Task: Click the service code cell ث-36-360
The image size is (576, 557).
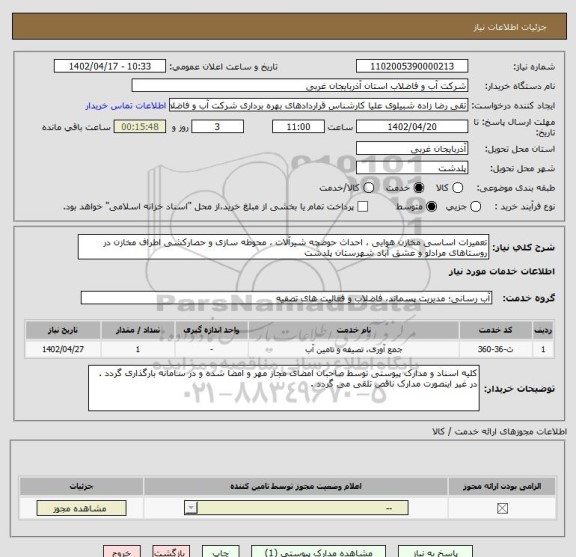Action: click(x=495, y=349)
